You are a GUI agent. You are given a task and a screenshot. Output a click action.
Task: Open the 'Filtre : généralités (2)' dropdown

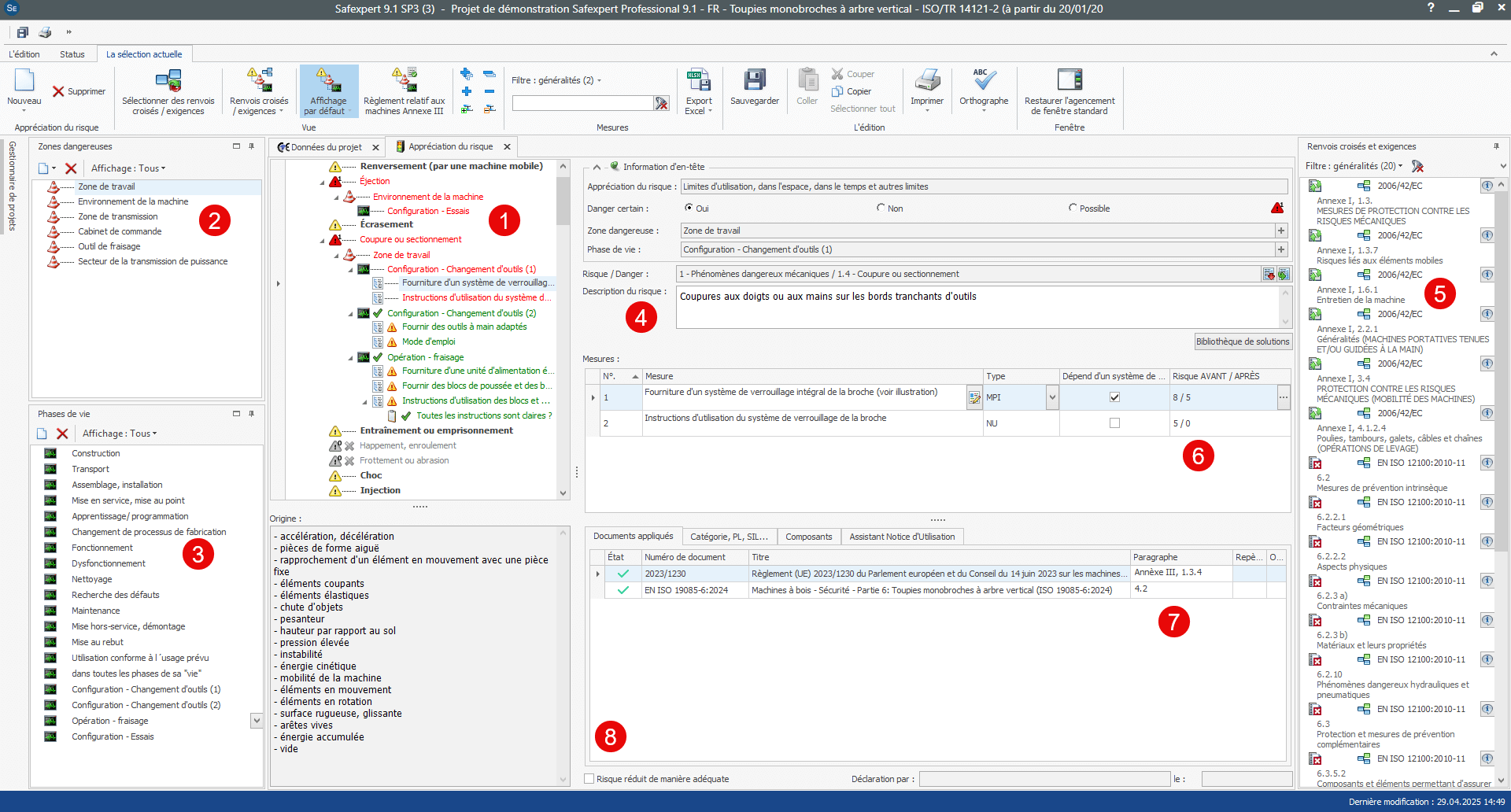(x=556, y=80)
